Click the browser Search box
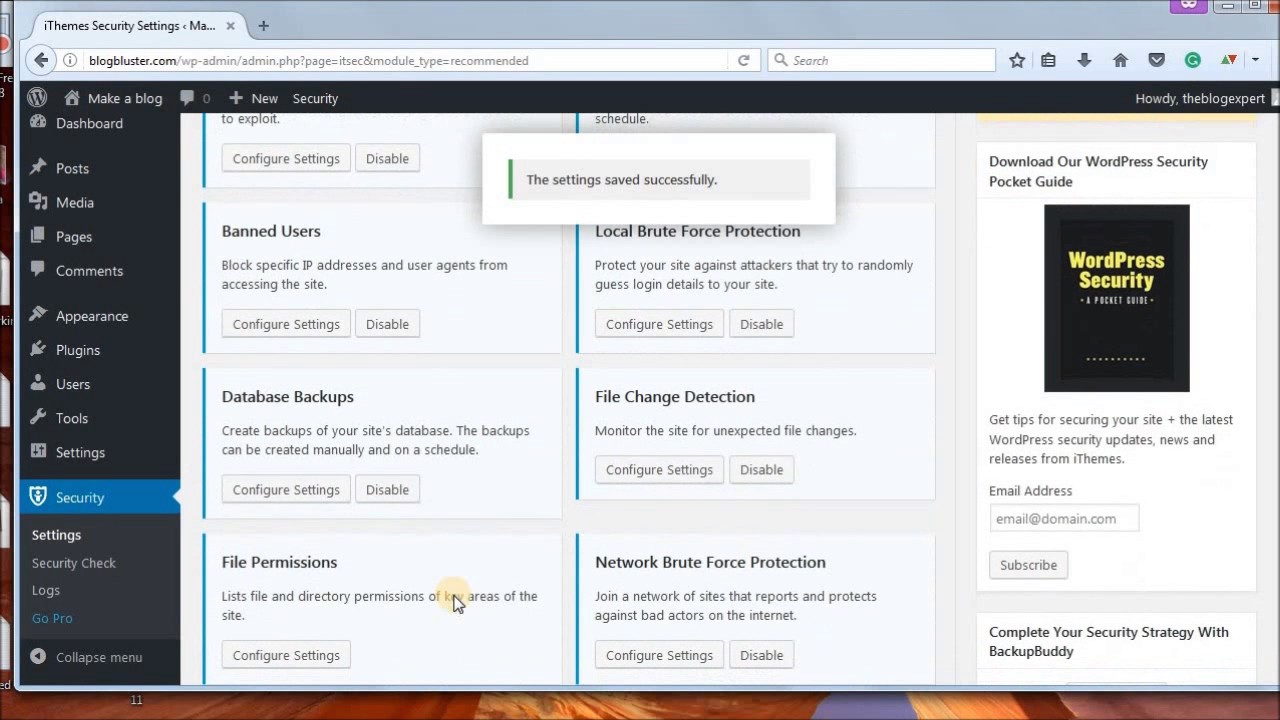The width and height of the screenshot is (1280, 720). pyautogui.click(x=881, y=60)
